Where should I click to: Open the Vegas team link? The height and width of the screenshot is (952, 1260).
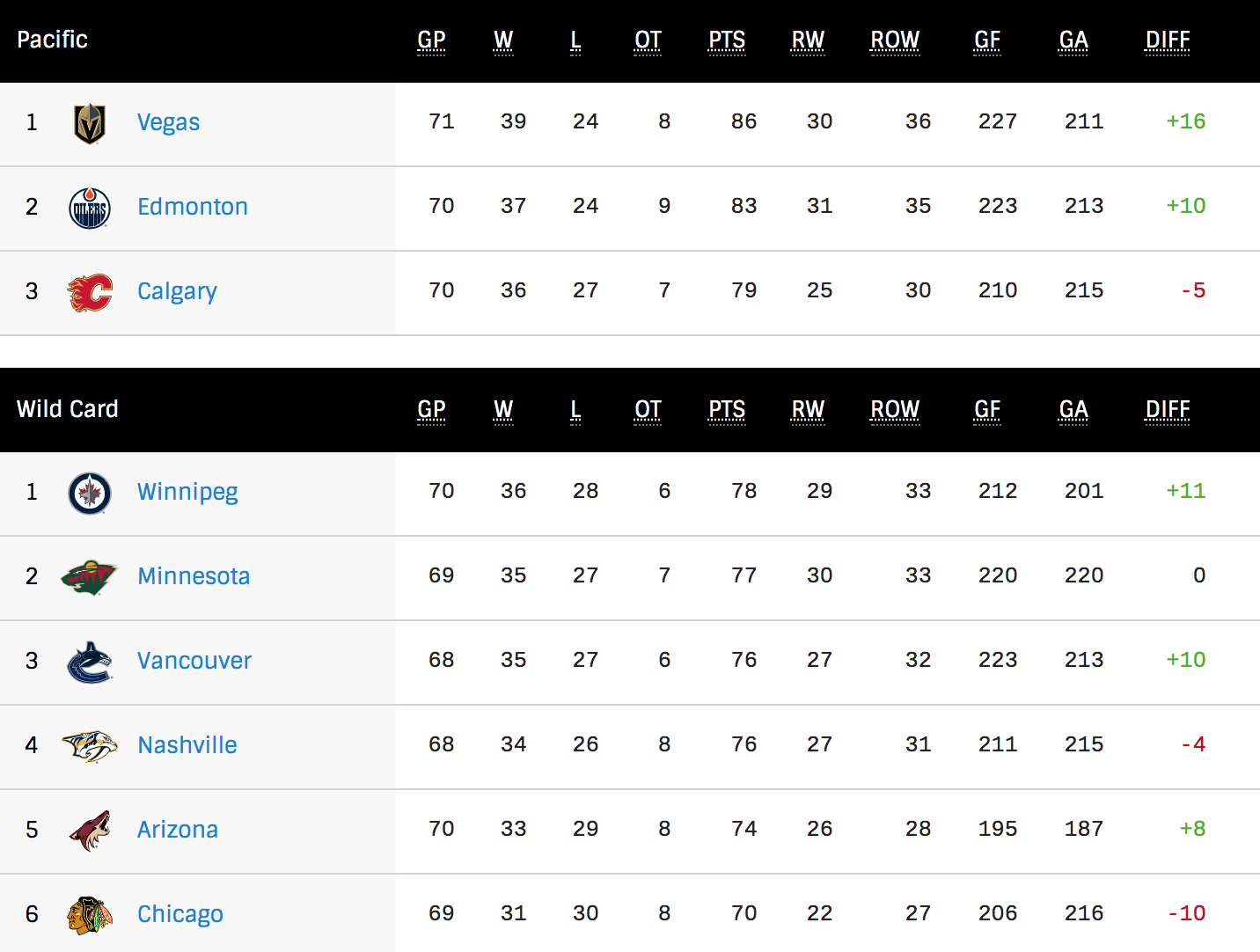168,122
